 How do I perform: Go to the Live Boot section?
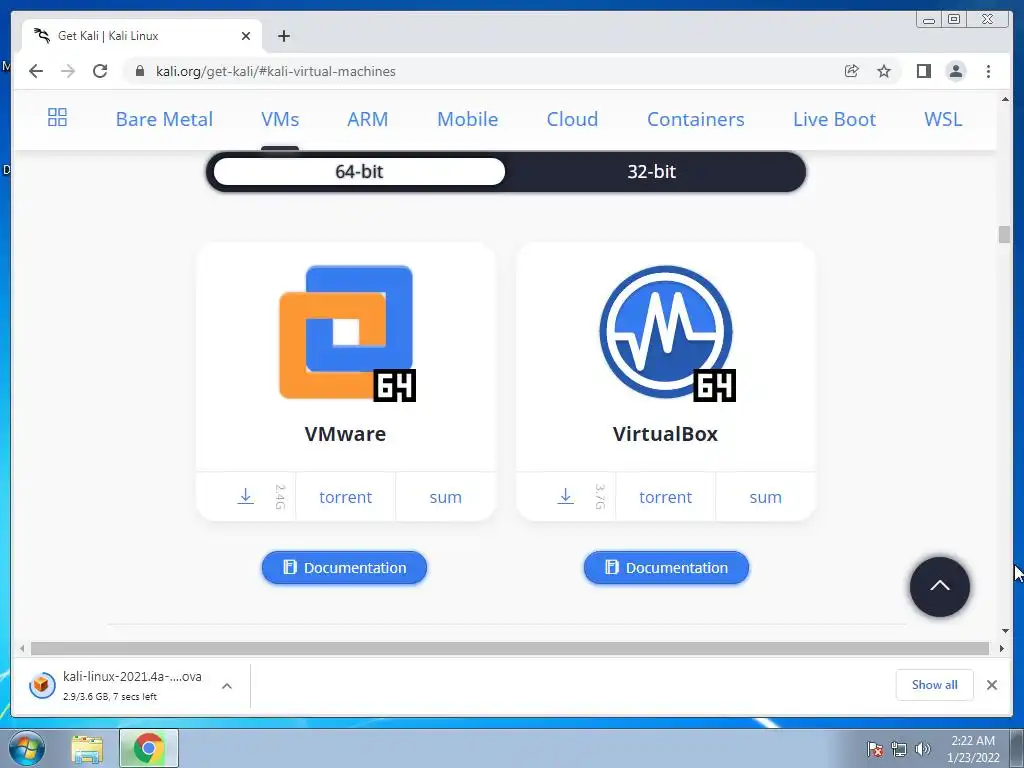[834, 119]
